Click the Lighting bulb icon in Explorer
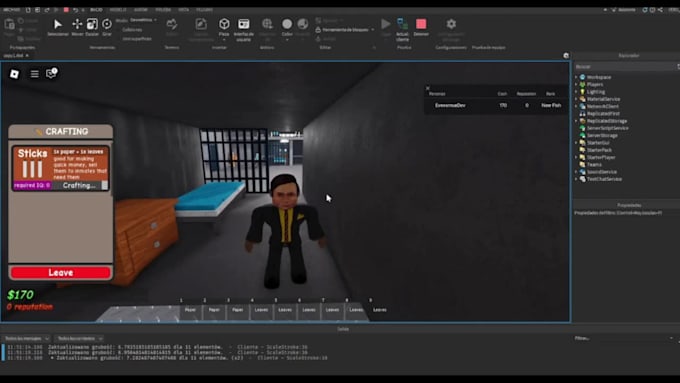The height and width of the screenshot is (383, 680). coord(582,92)
